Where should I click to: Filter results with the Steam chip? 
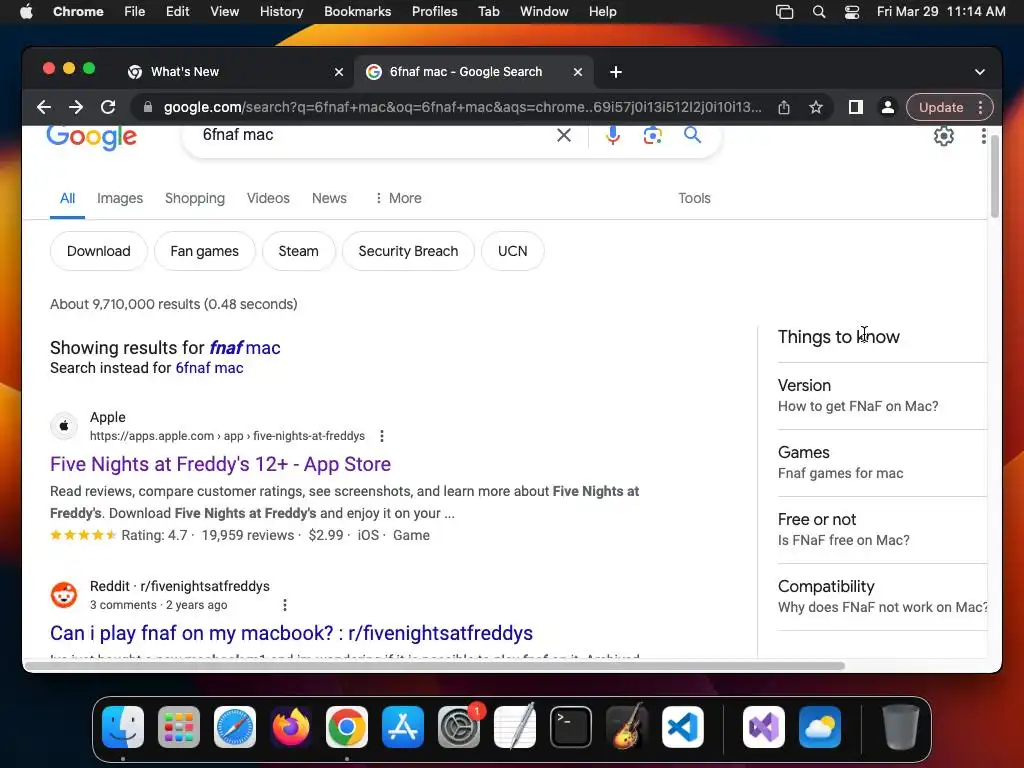tap(298, 251)
